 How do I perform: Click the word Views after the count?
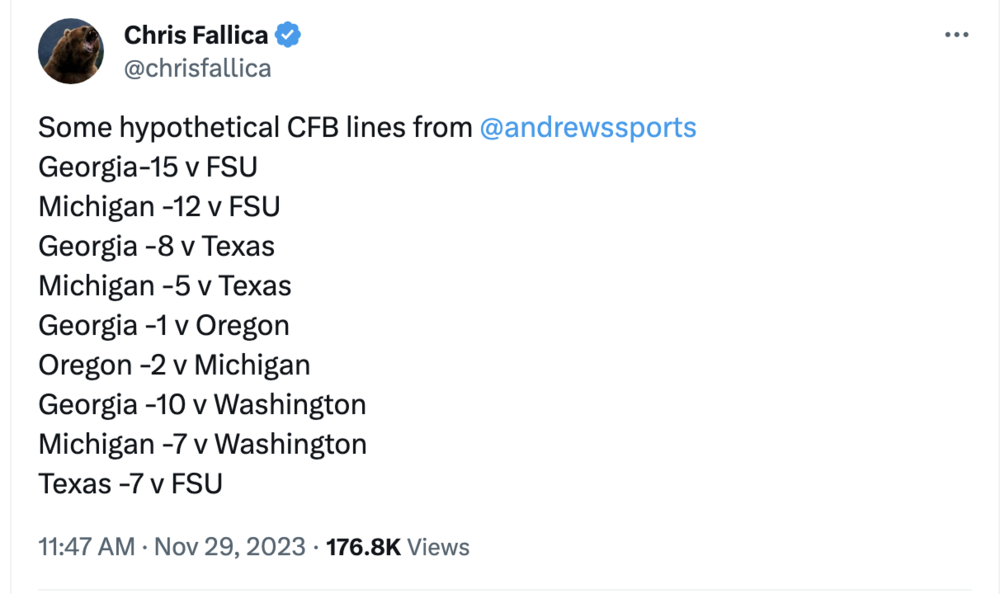pos(439,547)
